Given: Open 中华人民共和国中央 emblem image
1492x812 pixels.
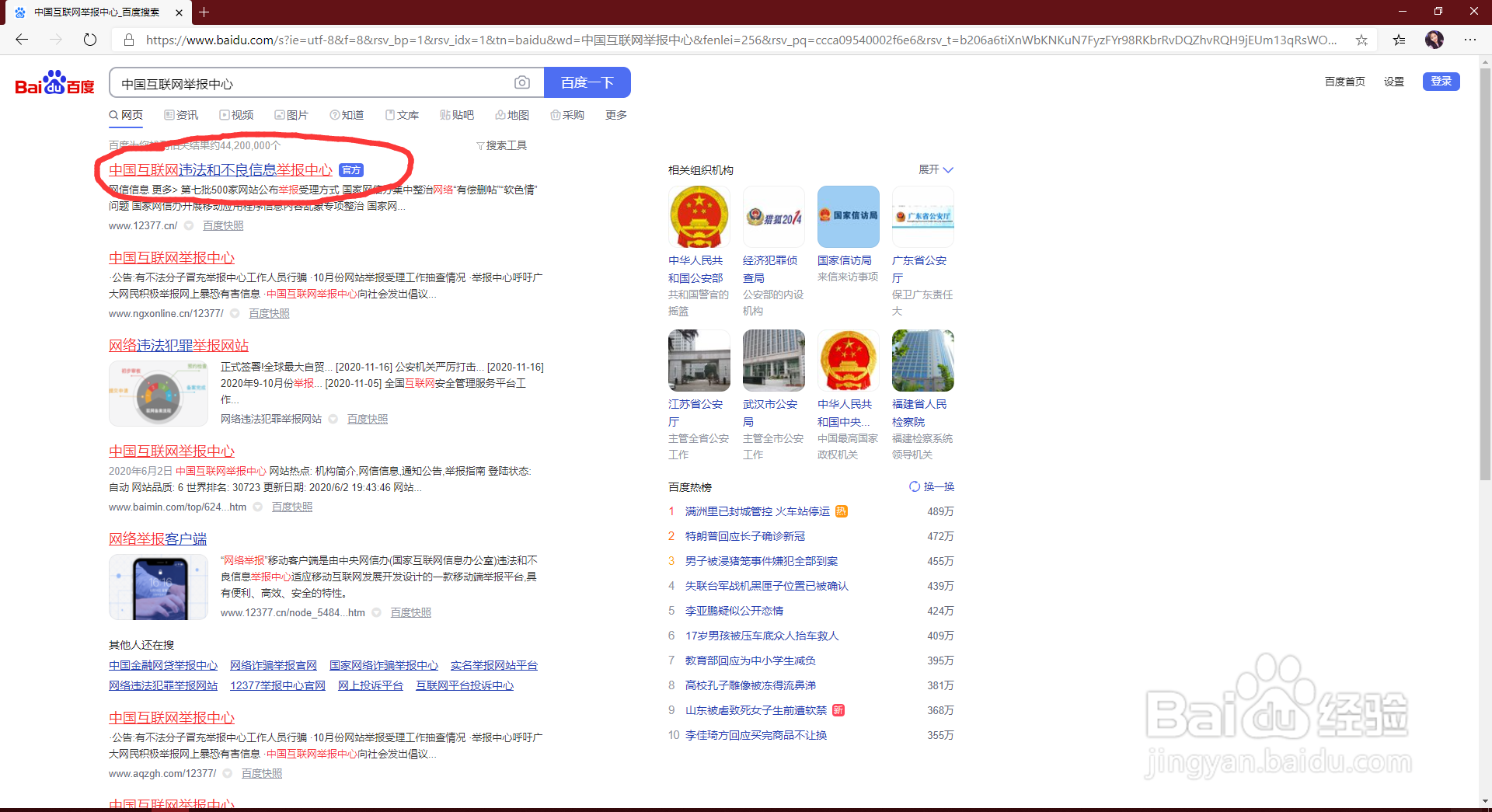Looking at the screenshot, I should coord(849,361).
